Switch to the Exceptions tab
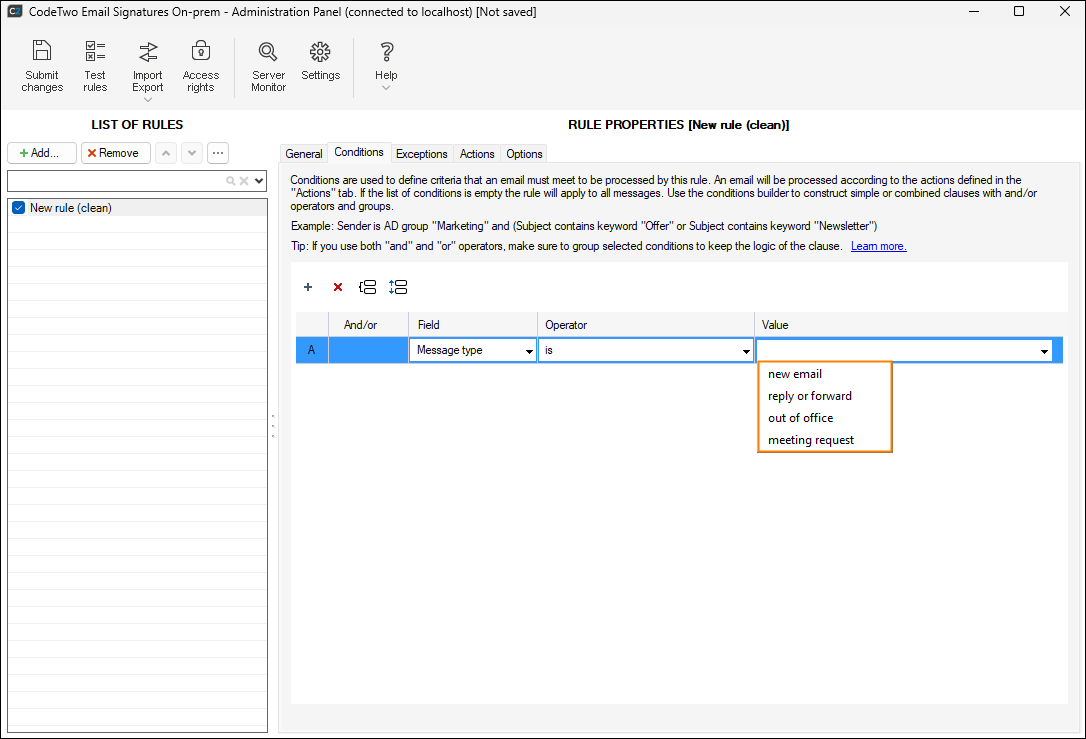Image resolution: width=1086 pixels, height=739 pixels. tap(421, 154)
